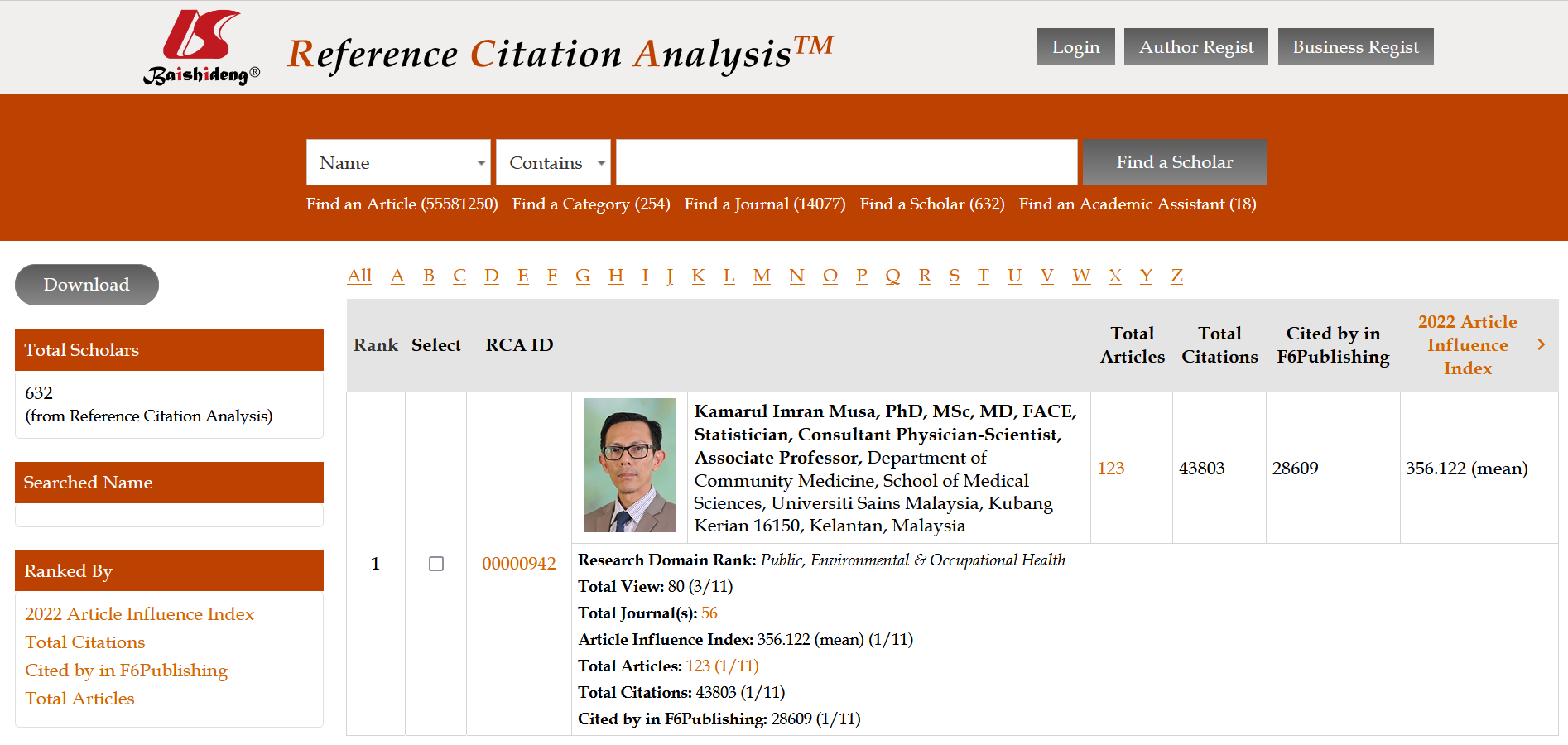
Task: Click the scholar search text box
Action: [847, 162]
